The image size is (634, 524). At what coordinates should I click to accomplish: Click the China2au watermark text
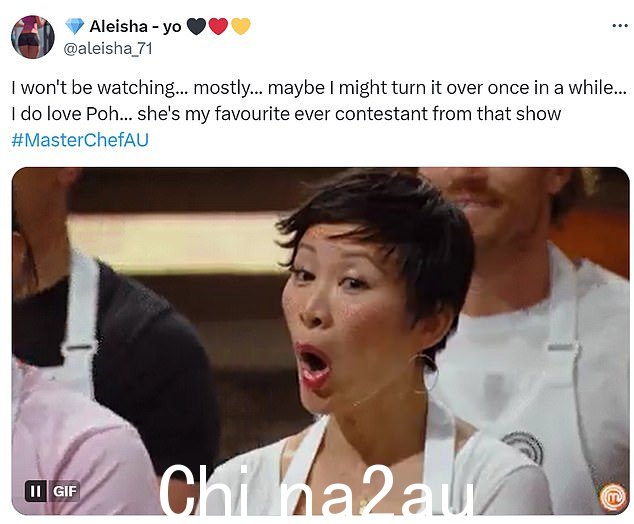tap(315, 490)
